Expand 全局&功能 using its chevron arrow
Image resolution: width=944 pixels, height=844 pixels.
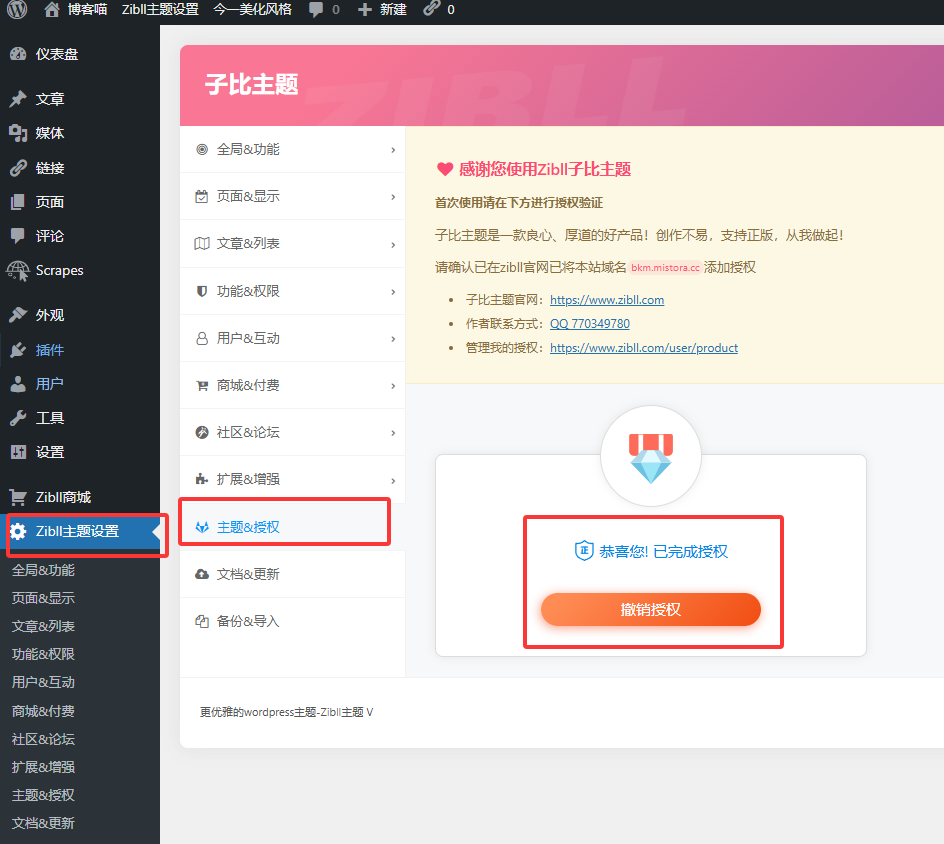393,150
